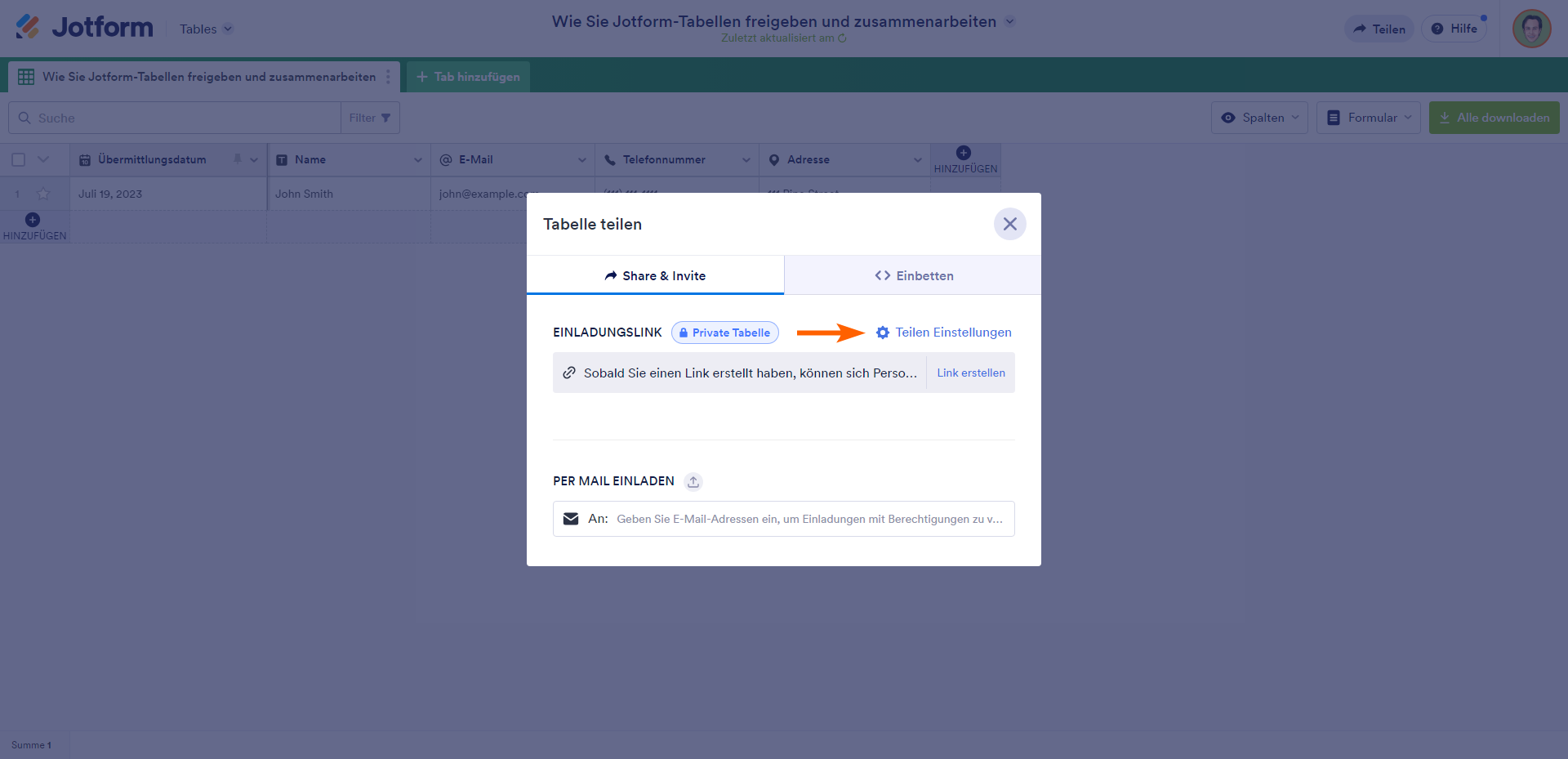Open the Name column dropdown arrow
Viewport: 1568px width, 759px height.
coord(418,160)
